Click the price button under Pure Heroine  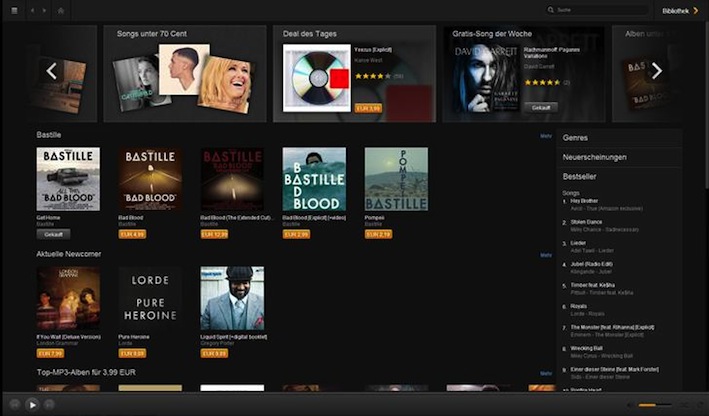point(132,353)
